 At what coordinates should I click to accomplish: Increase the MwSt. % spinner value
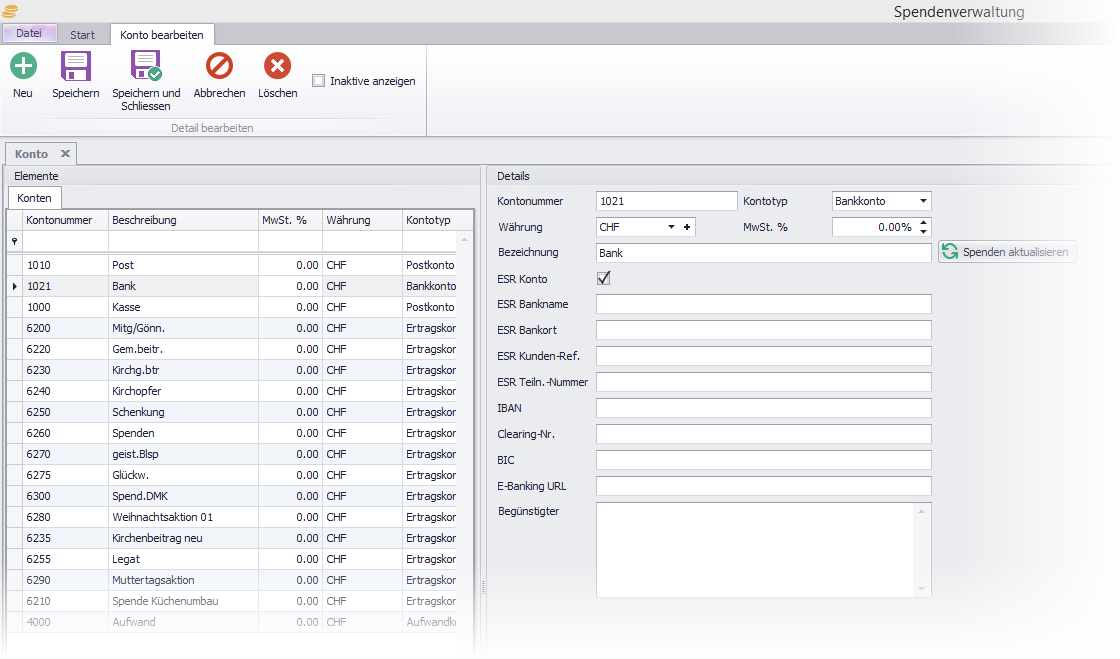tap(923, 222)
